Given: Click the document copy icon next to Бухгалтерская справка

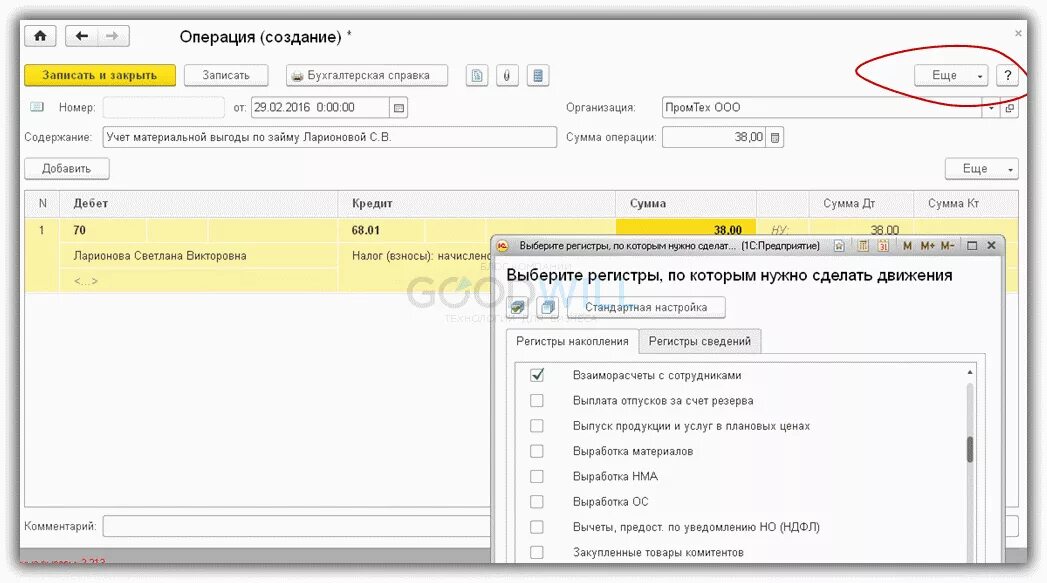Looking at the screenshot, I should coord(477,75).
